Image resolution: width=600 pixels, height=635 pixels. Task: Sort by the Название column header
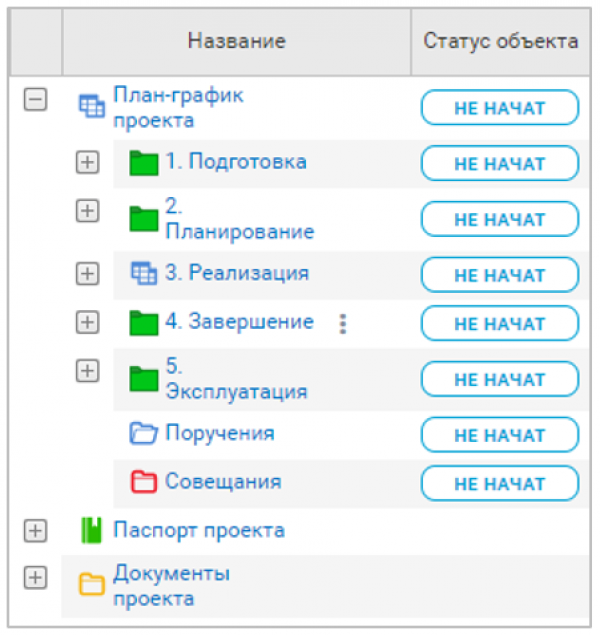pos(236,41)
